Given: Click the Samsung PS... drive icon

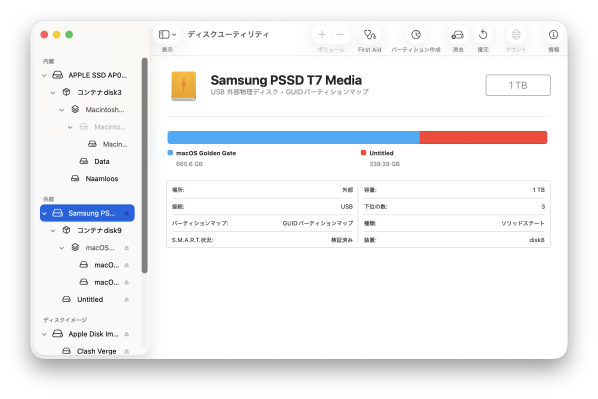Looking at the screenshot, I should tap(57, 213).
